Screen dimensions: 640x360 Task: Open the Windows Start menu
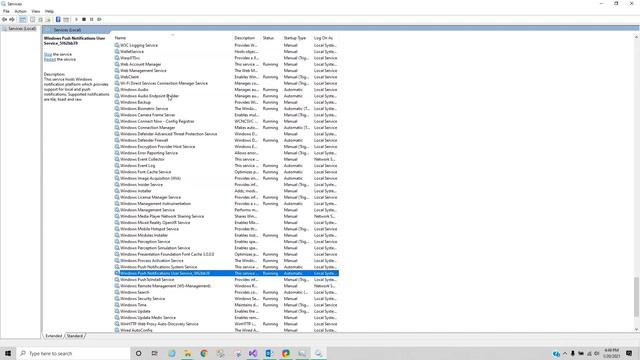(x=8, y=353)
